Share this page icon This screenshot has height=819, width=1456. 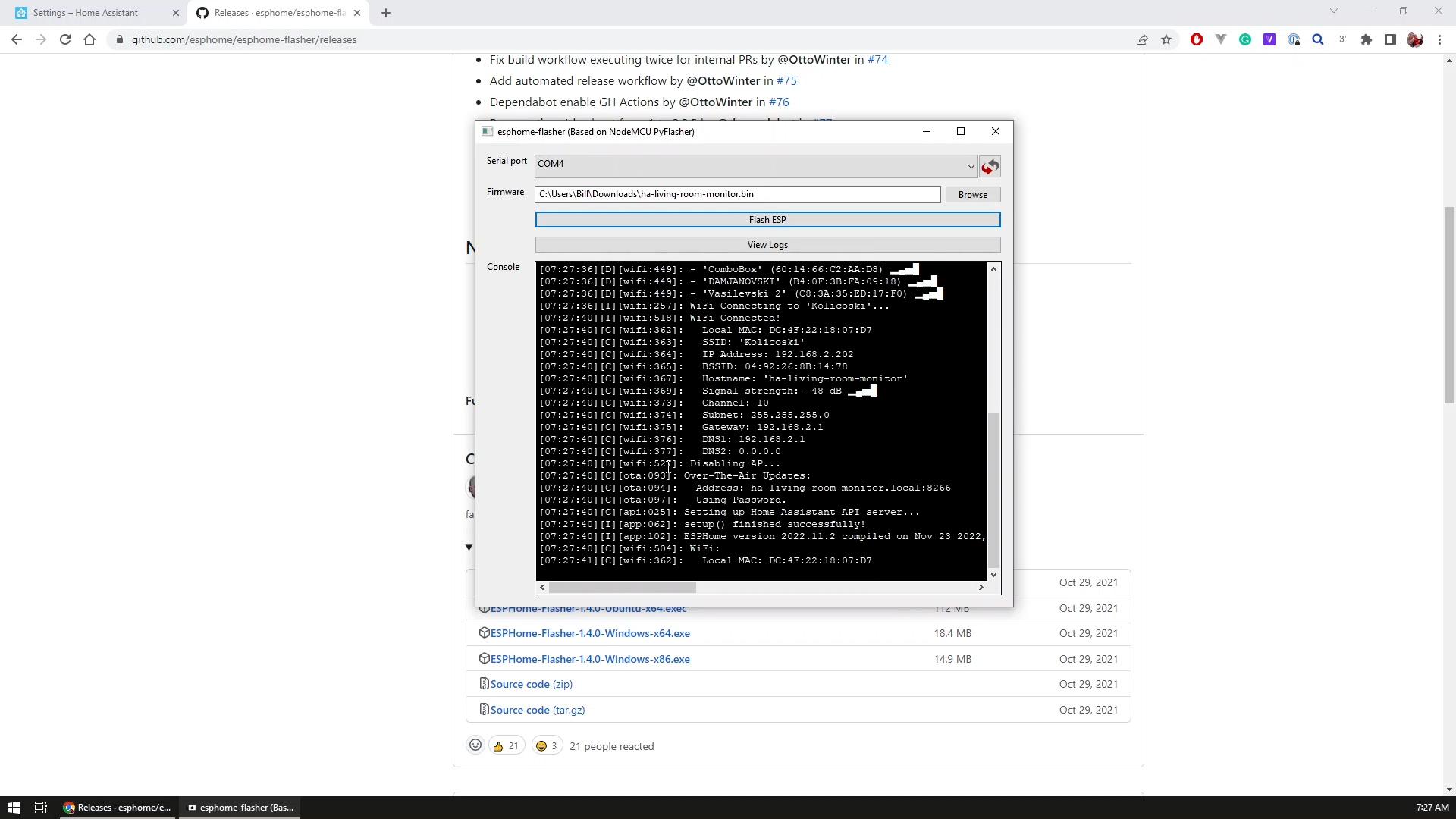(x=1141, y=39)
